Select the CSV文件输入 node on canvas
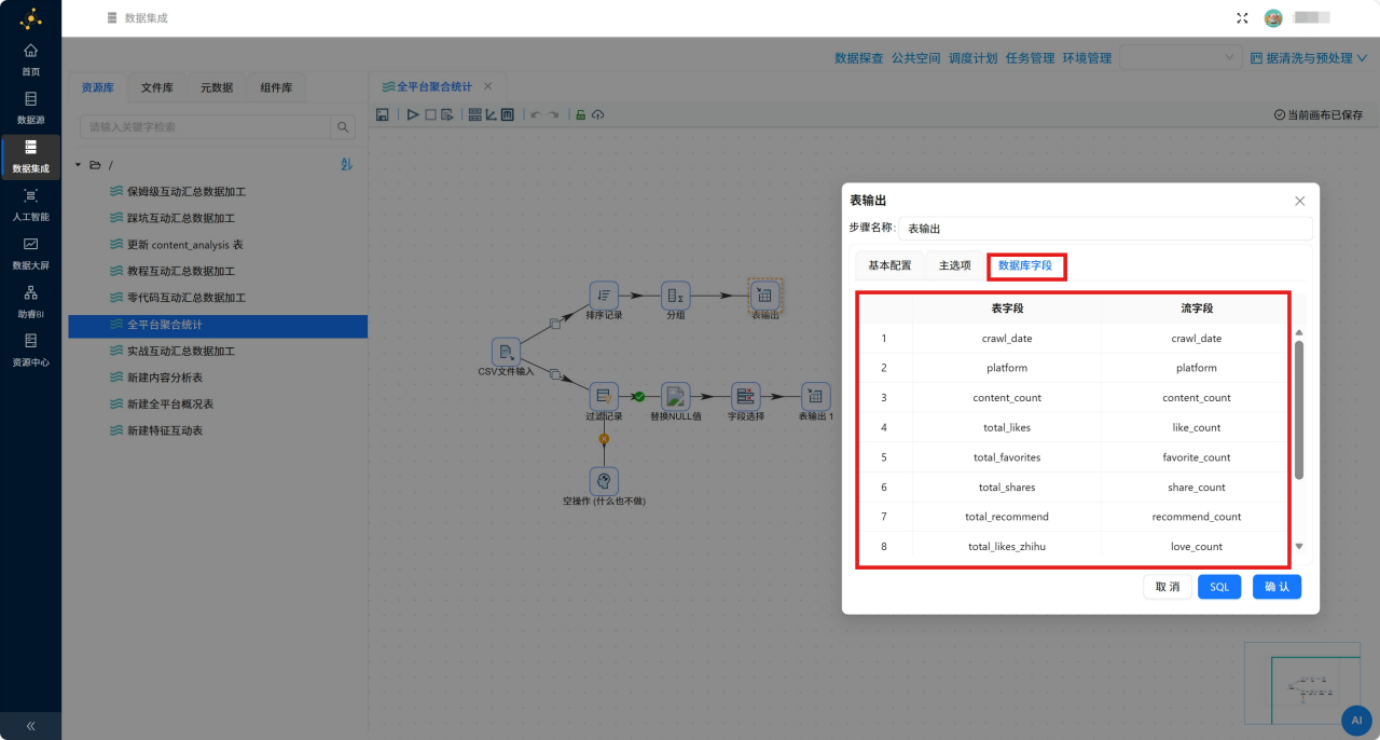The width and height of the screenshot is (1380, 740). 506,352
